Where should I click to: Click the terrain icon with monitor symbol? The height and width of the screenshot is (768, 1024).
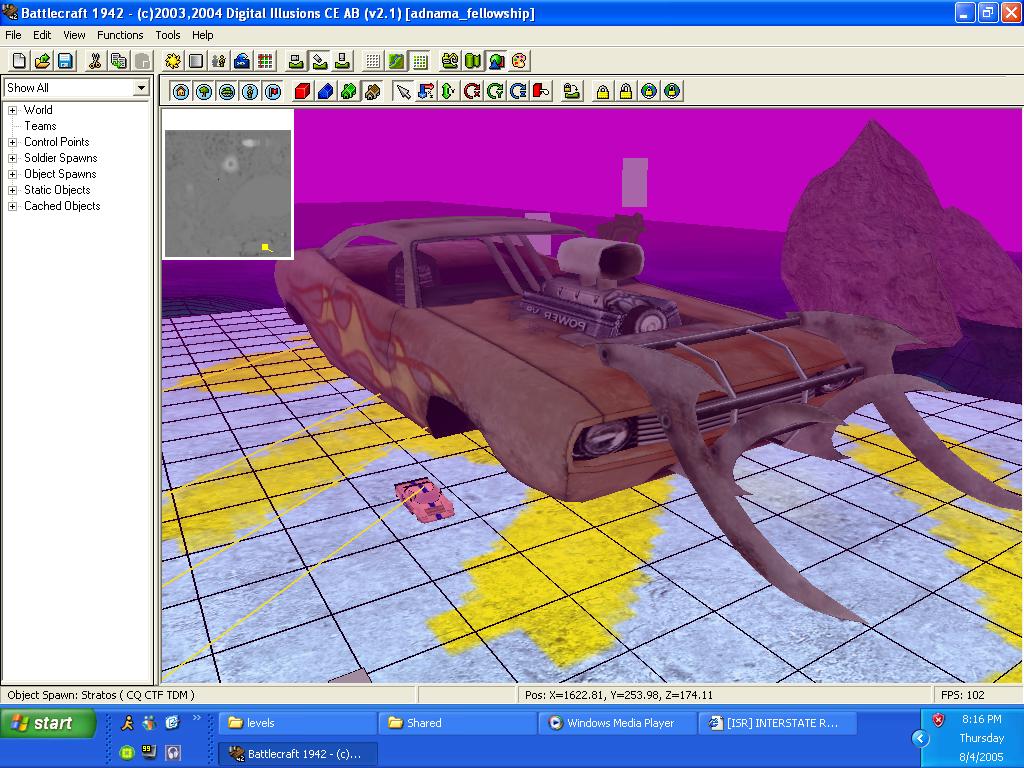coord(296,61)
